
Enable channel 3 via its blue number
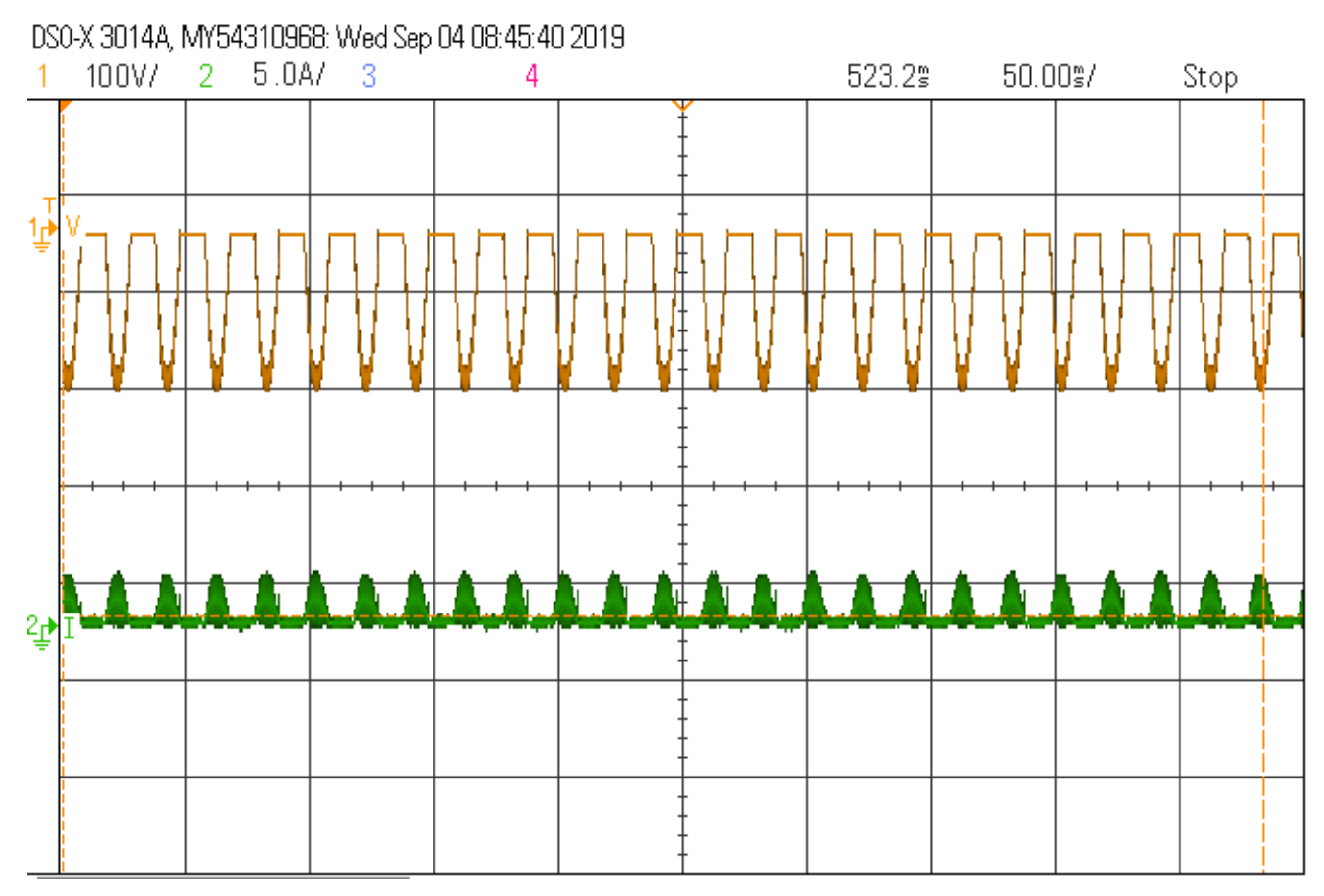click(x=369, y=76)
